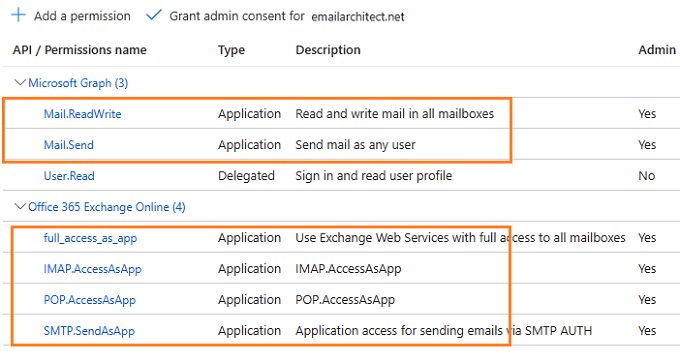The height and width of the screenshot is (362, 680).
Task: Open the IMAP.AccessAsApp permission link
Action: click(x=92, y=269)
